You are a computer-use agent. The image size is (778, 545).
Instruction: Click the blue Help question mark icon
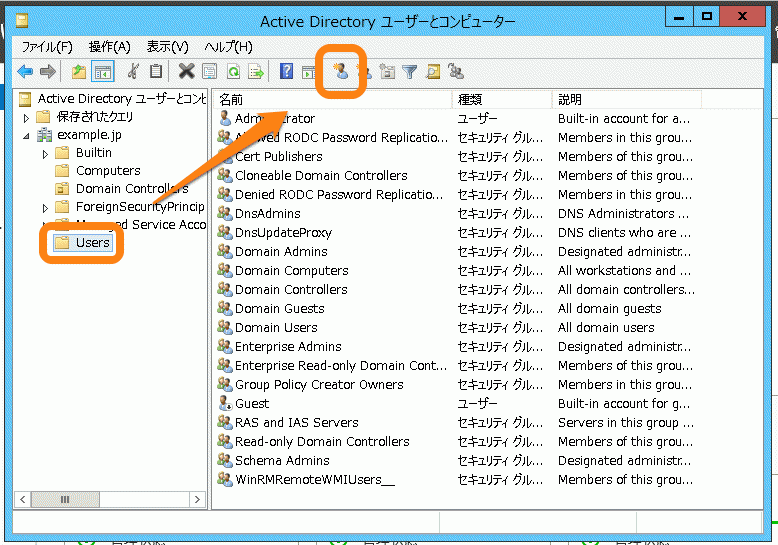click(286, 71)
